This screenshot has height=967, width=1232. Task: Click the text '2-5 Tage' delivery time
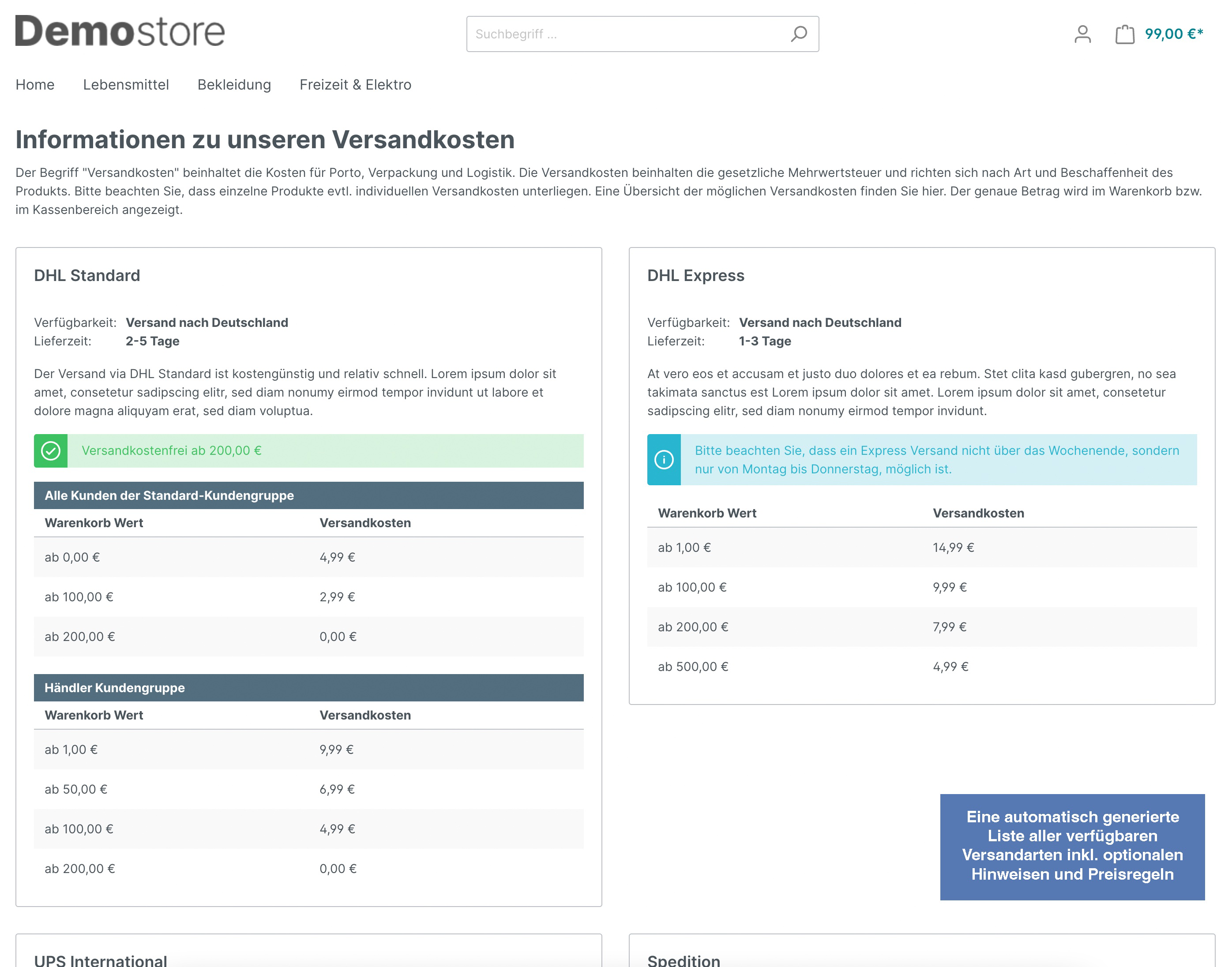point(152,341)
